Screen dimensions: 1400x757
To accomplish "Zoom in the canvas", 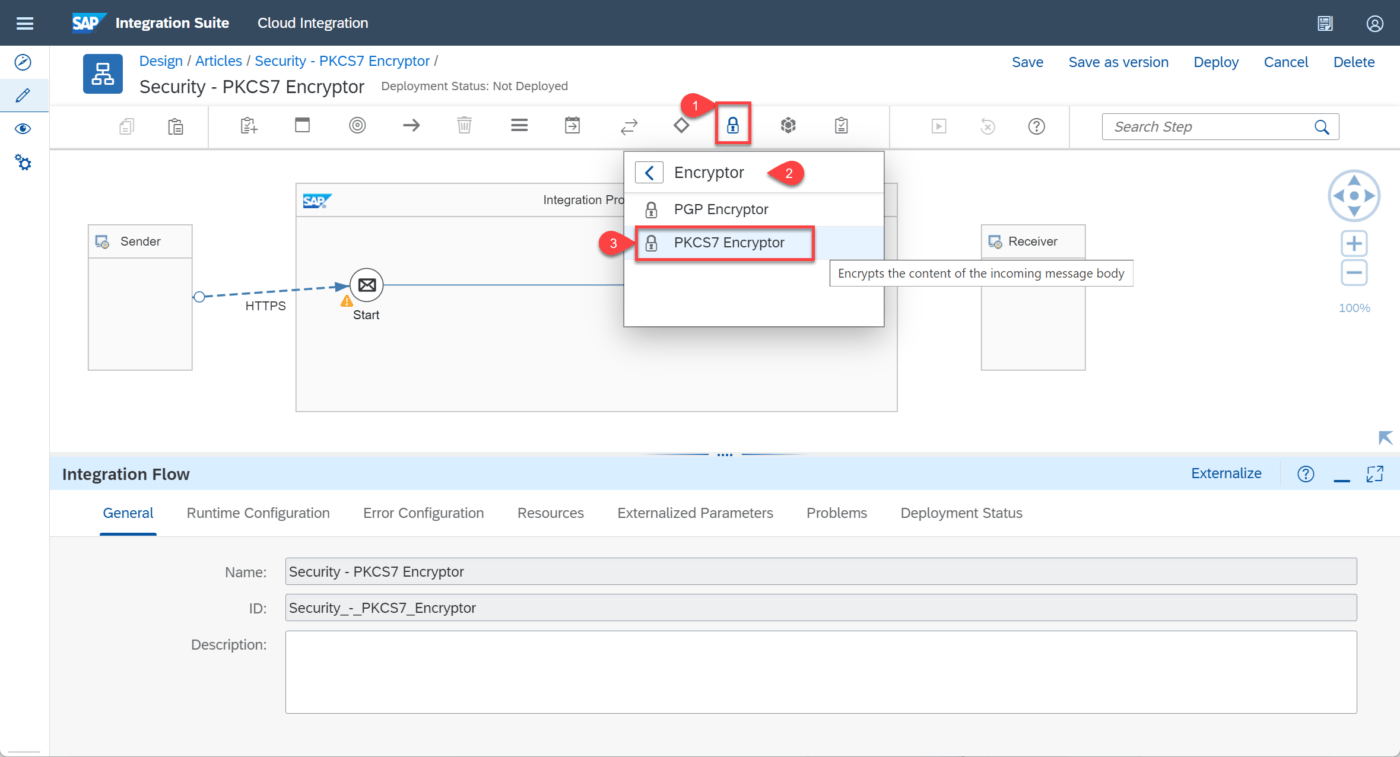I will click(1354, 243).
